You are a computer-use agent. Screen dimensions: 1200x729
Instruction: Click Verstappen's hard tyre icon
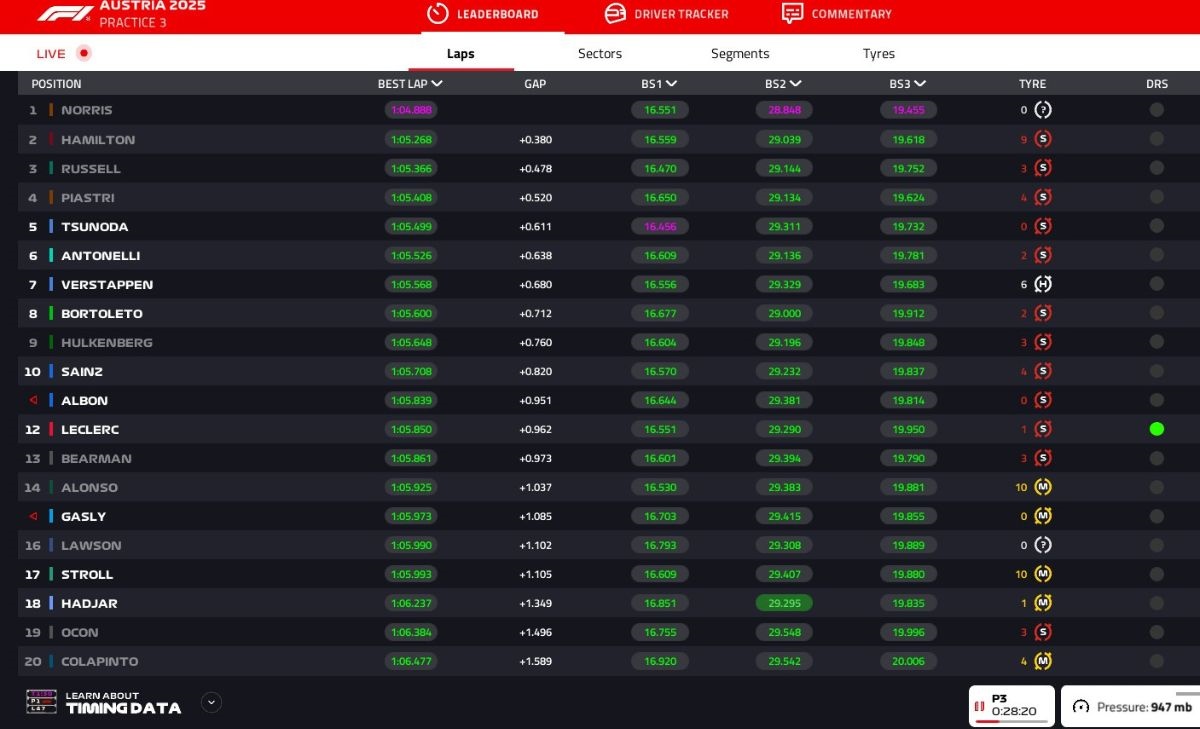coord(1043,284)
